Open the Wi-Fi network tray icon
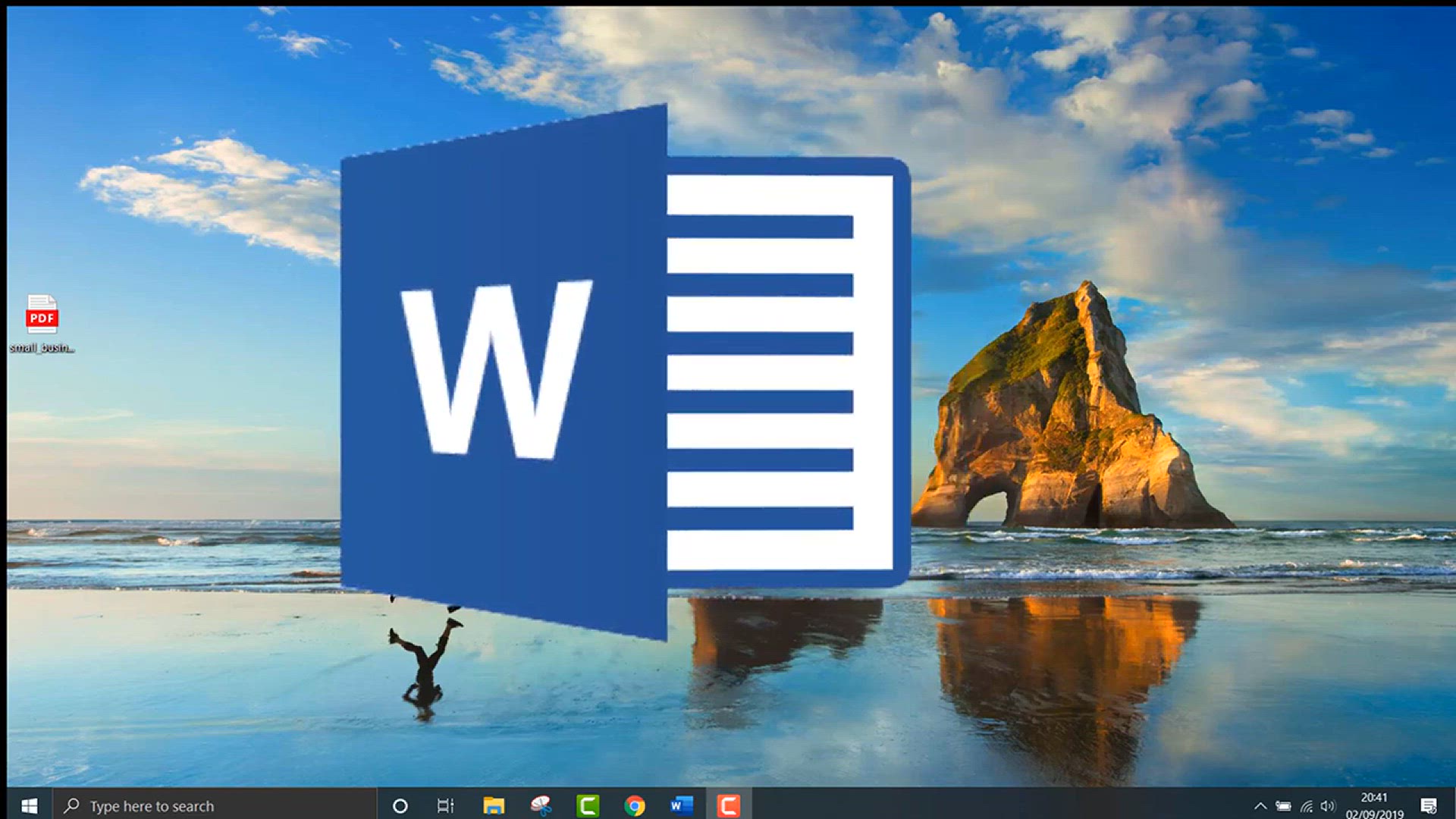 point(1306,806)
